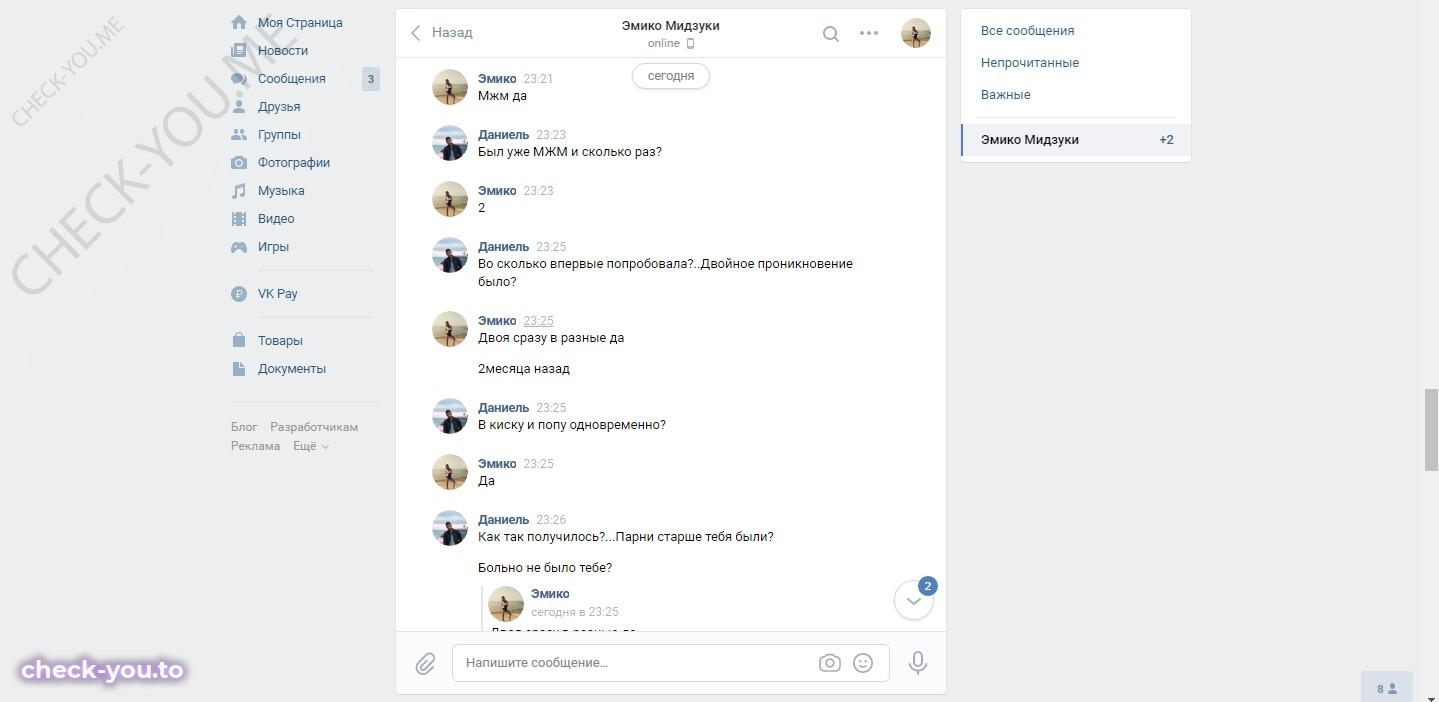Select the Все сообщения filter
The height and width of the screenshot is (702, 1439).
1076,31
